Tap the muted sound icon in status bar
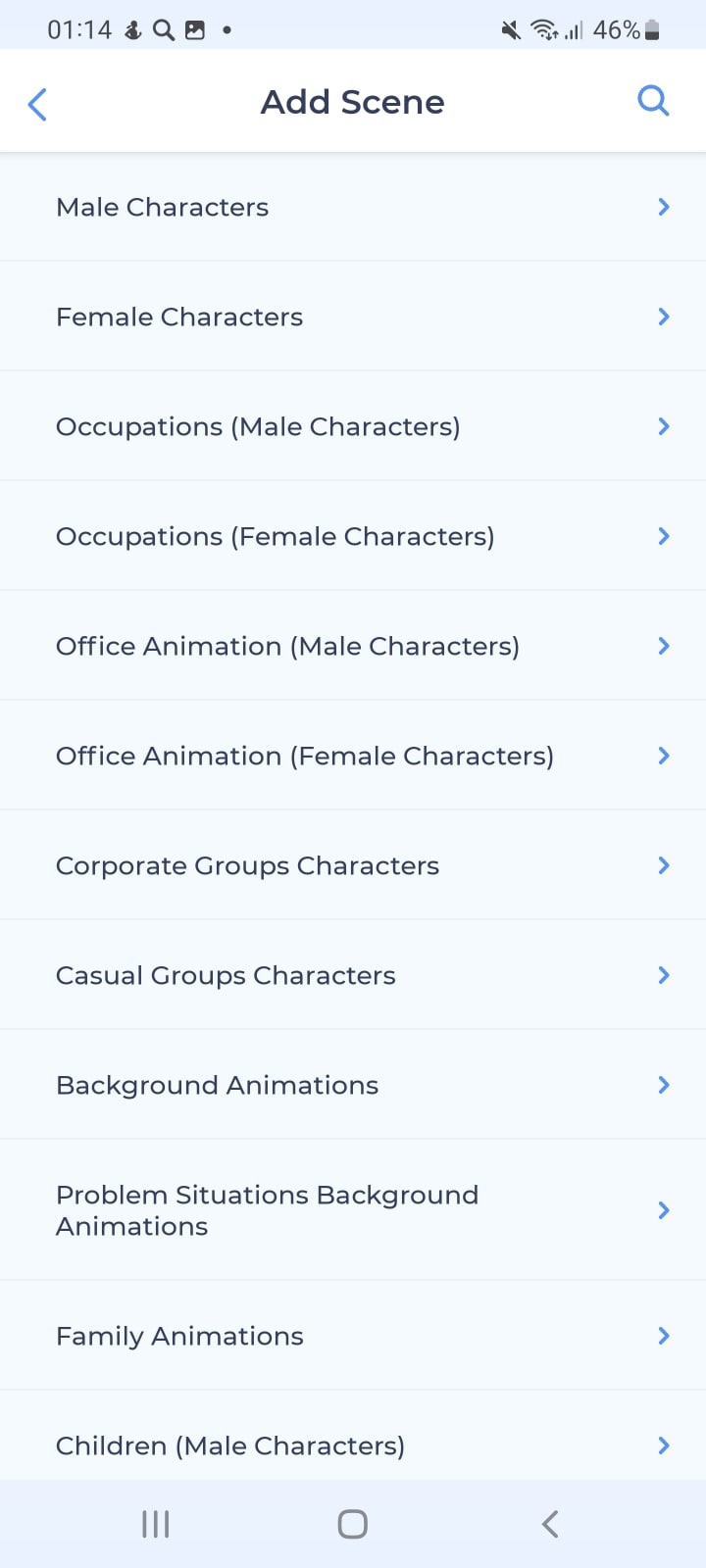Screen dimensions: 706x1568 click(508, 29)
